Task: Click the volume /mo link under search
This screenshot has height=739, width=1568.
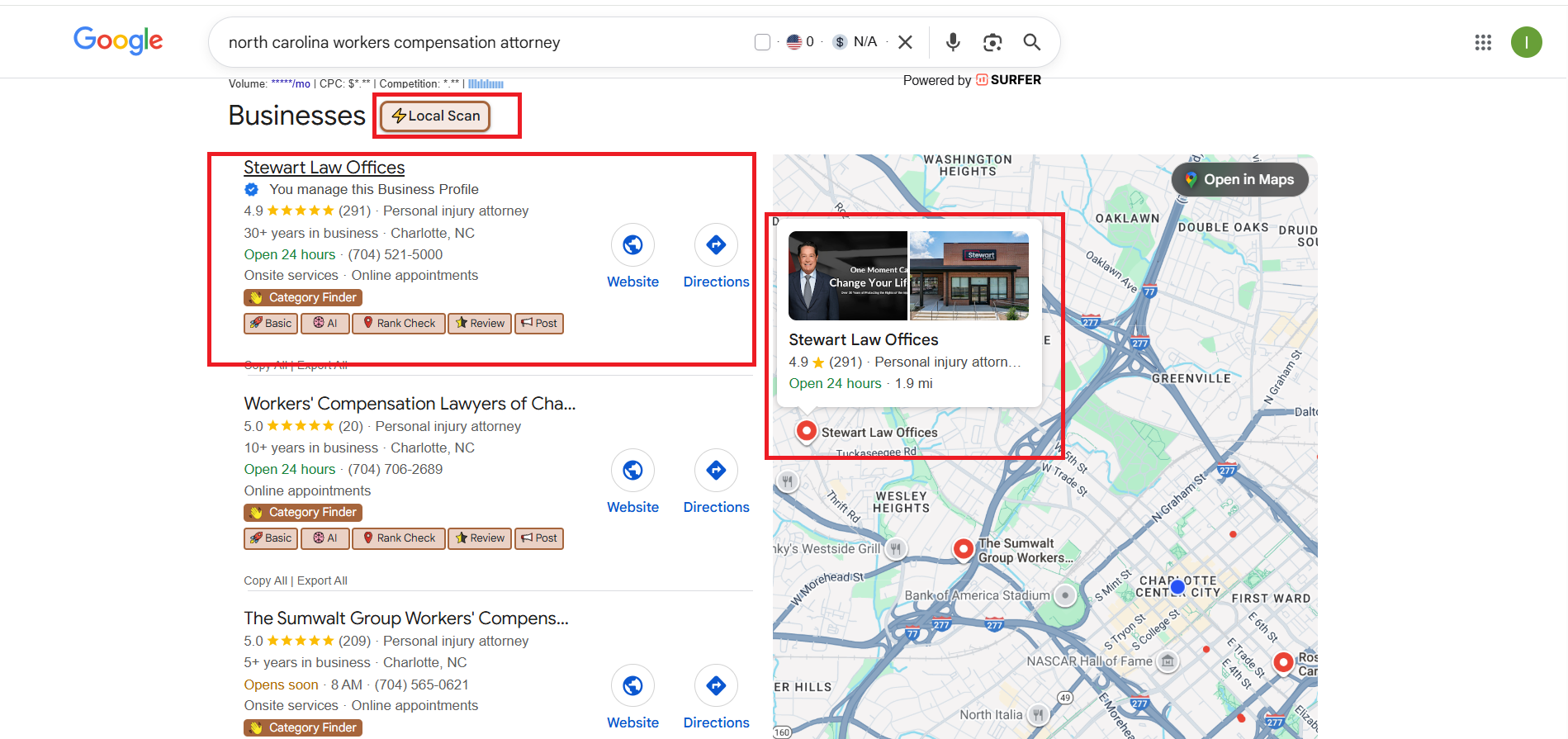Action: pyautogui.click(x=291, y=83)
